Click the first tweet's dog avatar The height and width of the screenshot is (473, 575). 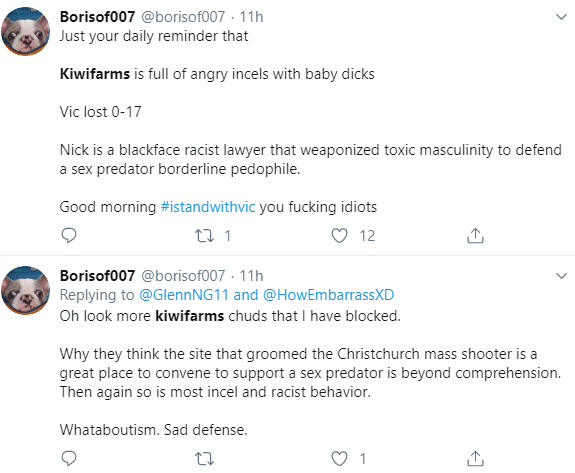pyautogui.click(x=25, y=31)
